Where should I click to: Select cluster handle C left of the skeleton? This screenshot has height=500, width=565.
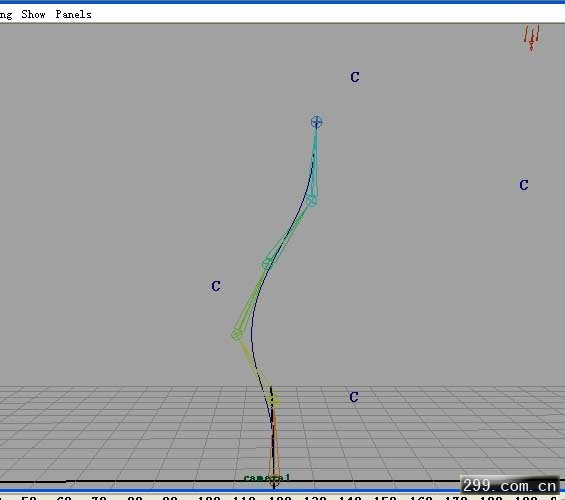(x=216, y=286)
